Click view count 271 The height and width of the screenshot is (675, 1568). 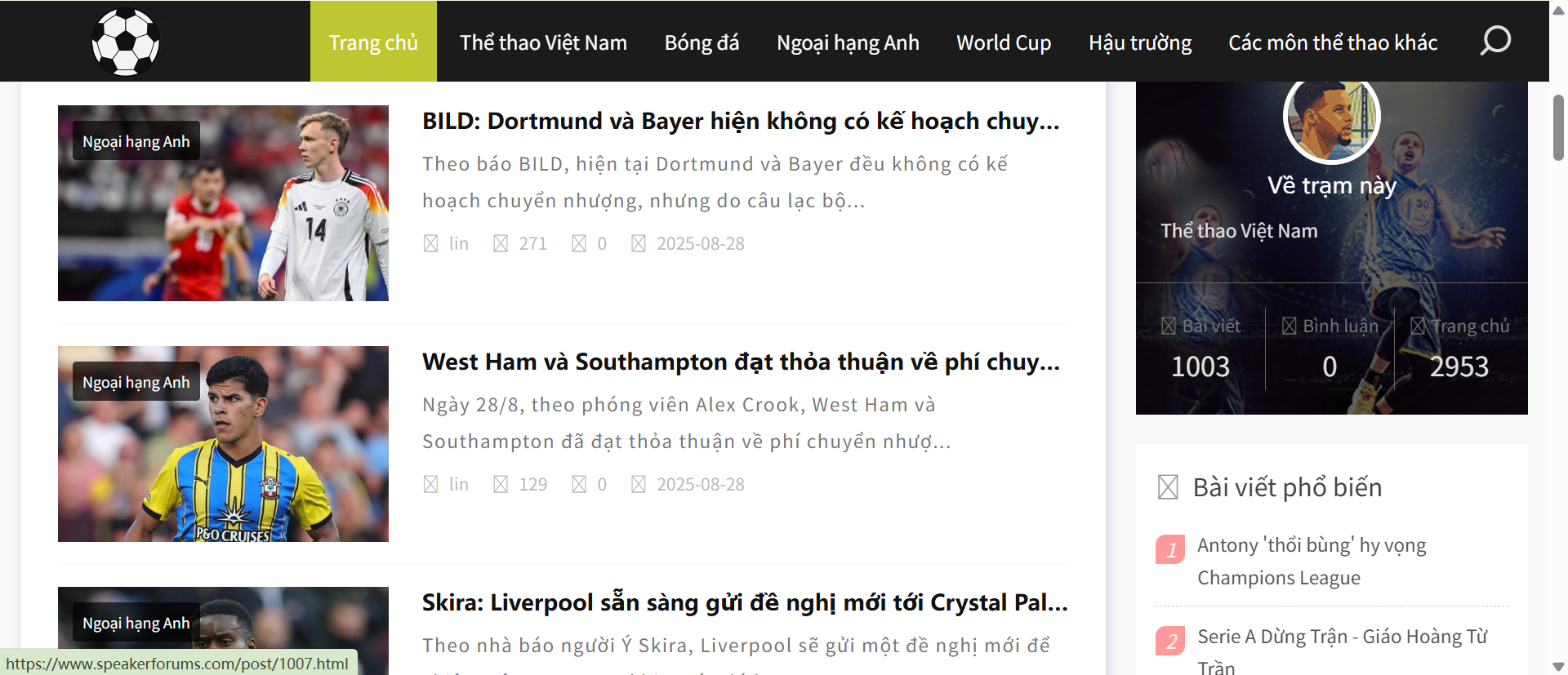click(x=533, y=243)
